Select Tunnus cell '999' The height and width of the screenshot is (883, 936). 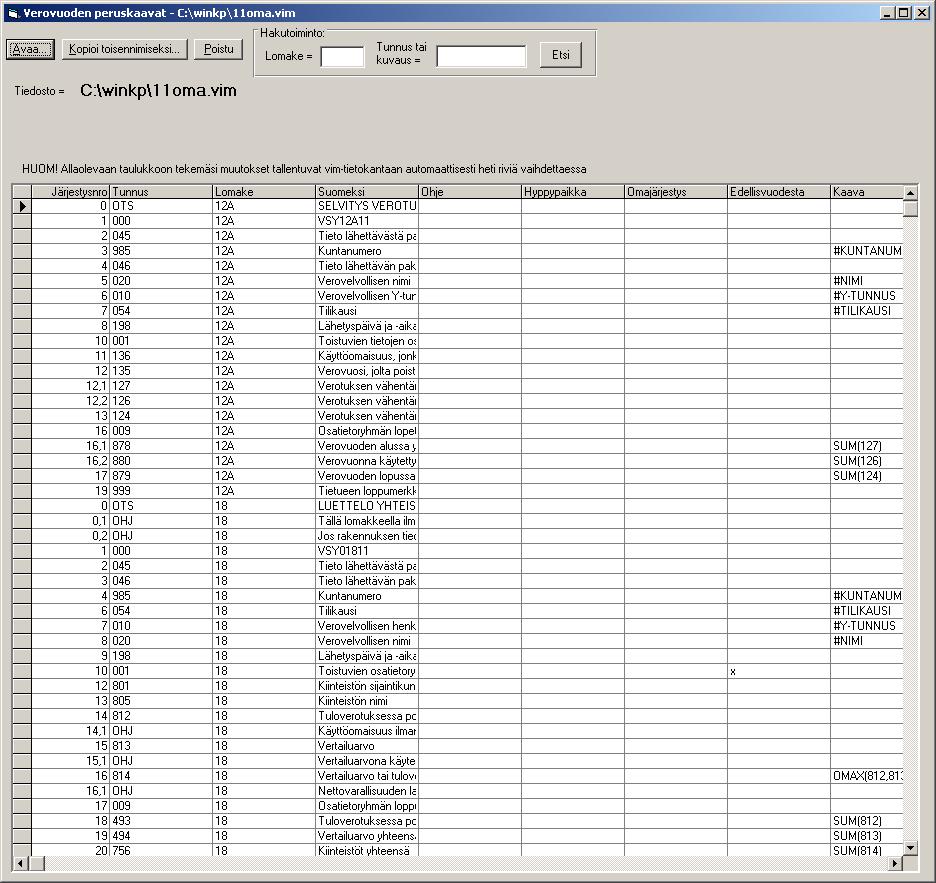161,491
